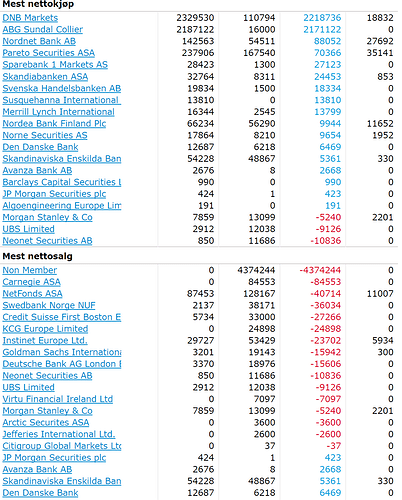Click UBS Limited in the Mest nettosalg list
The width and height of the screenshot is (402, 500).
[x=28, y=387]
